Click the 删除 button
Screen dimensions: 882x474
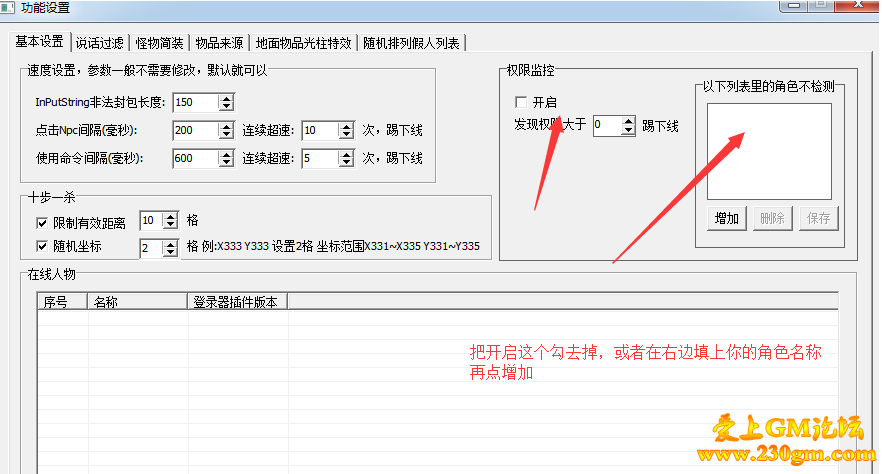(x=772, y=218)
